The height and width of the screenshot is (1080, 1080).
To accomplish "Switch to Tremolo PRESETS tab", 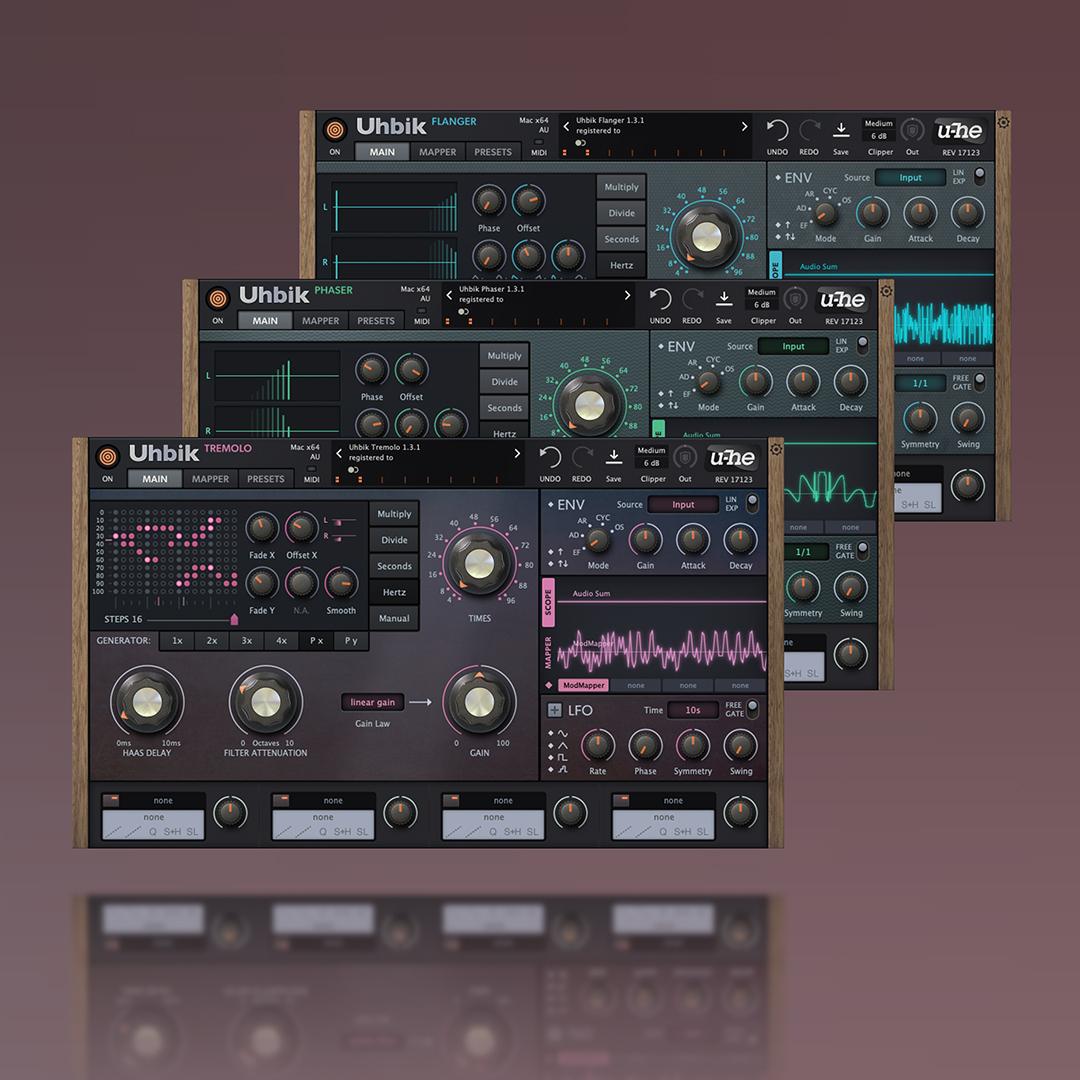I will pos(265,479).
